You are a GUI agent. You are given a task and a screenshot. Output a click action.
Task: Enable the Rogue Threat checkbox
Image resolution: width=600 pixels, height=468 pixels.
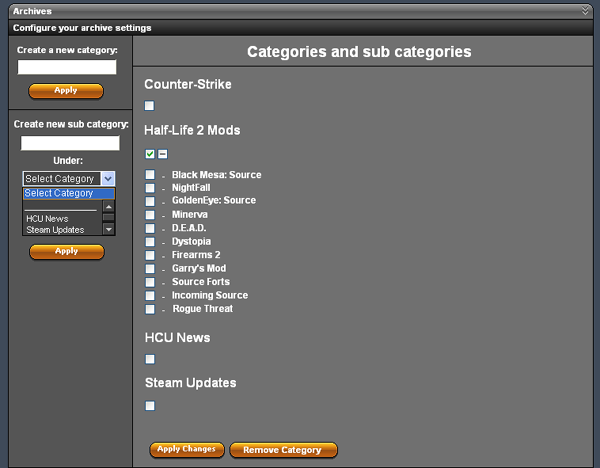(150, 309)
